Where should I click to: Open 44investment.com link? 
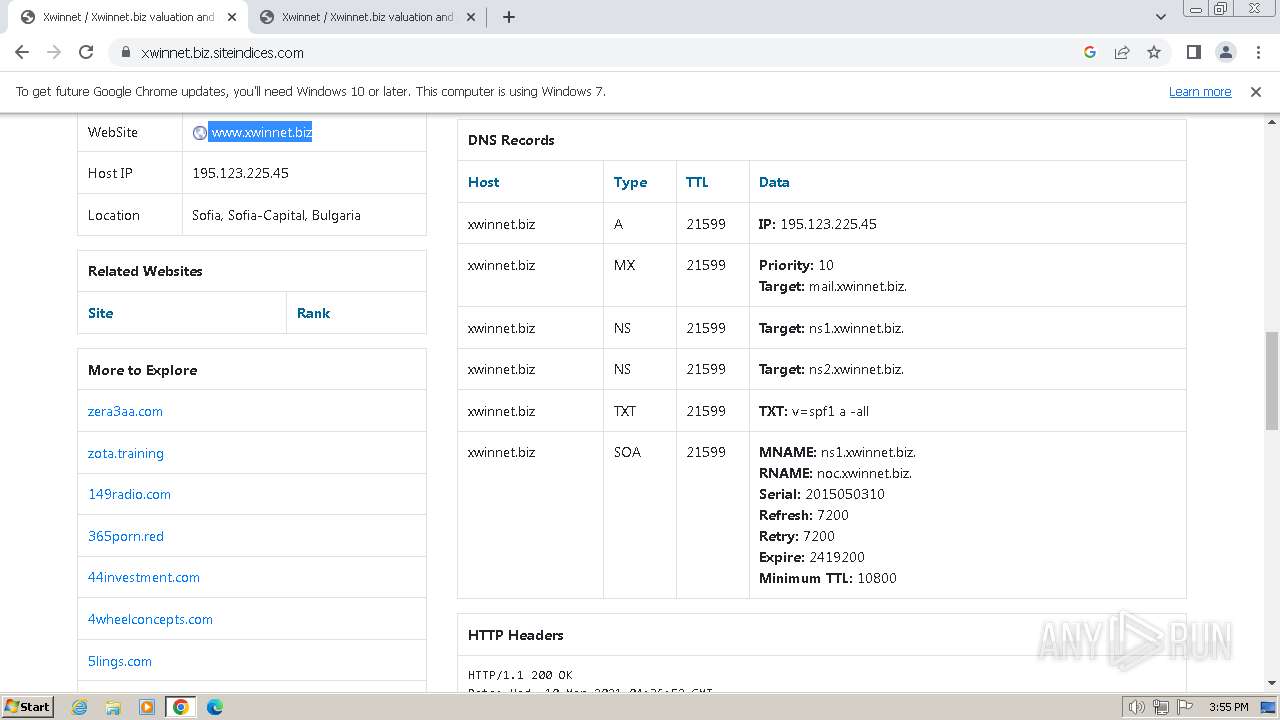(x=144, y=577)
